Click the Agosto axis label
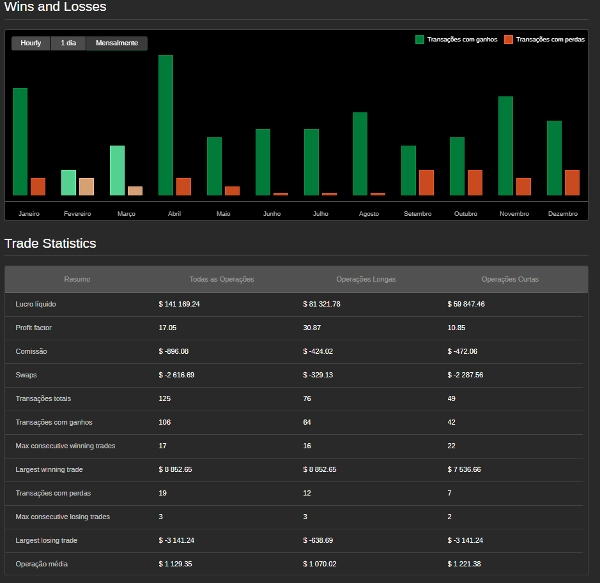The height and width of the screenshot is (583, 600). point(369,213)
